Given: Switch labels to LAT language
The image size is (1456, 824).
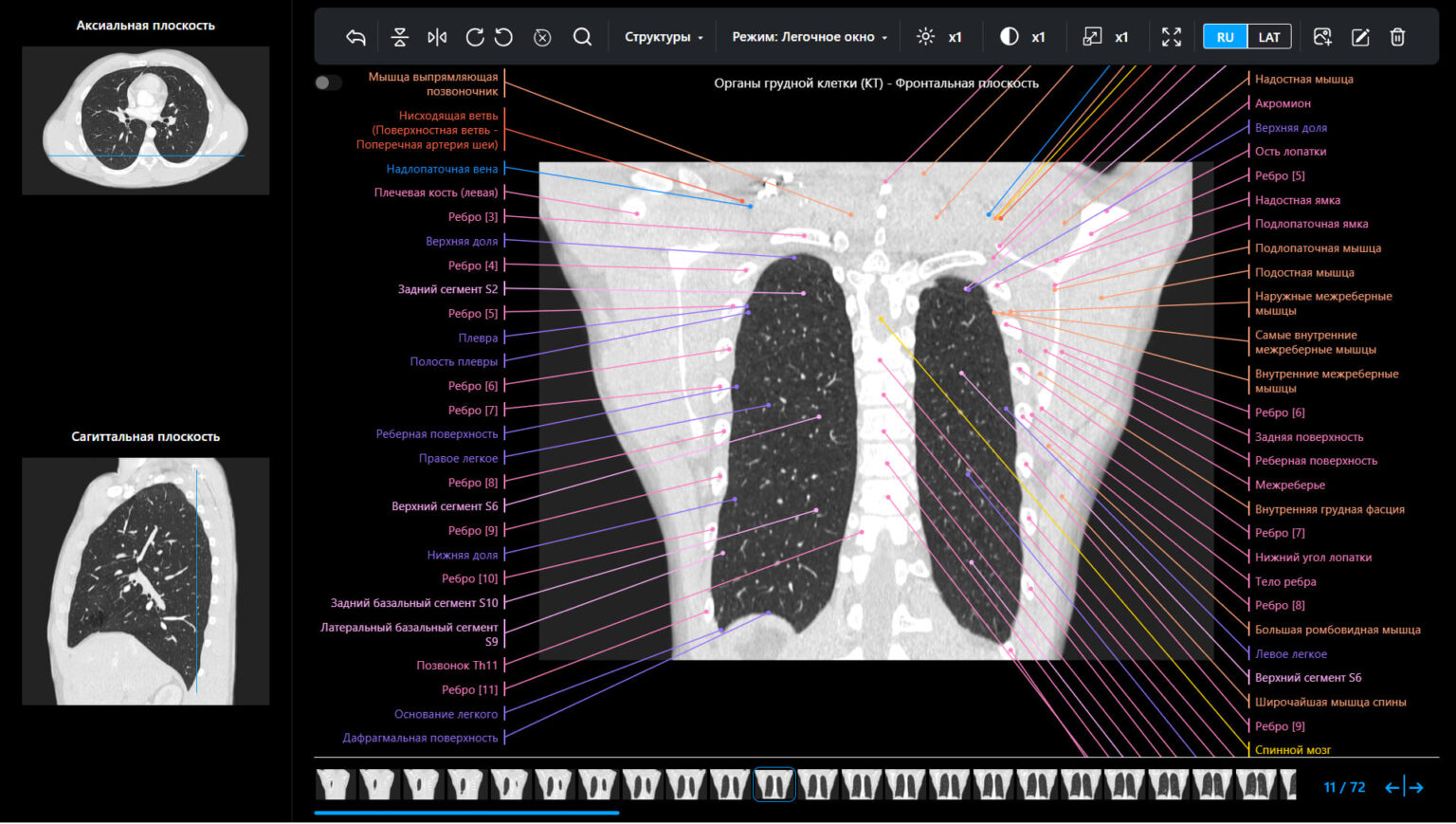Looking at the screenshot, I should point(1269,37).
